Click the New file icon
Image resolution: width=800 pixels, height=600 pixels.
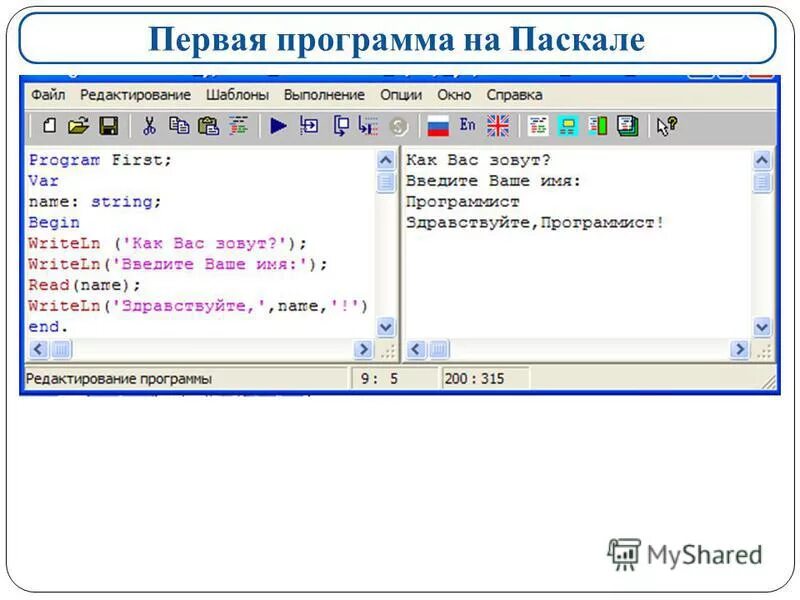(49, 126)
